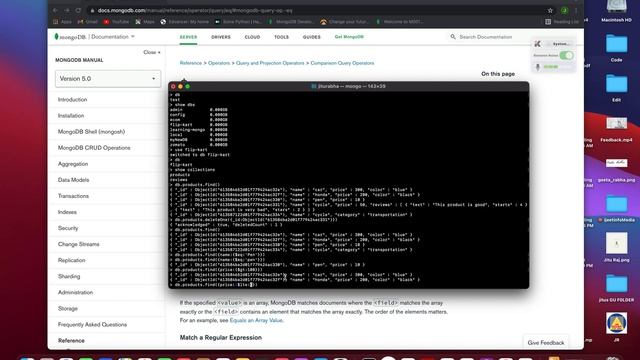Click the site lock icon in address bar
Viewport: 640px width, 360px height.
point(93,11)
